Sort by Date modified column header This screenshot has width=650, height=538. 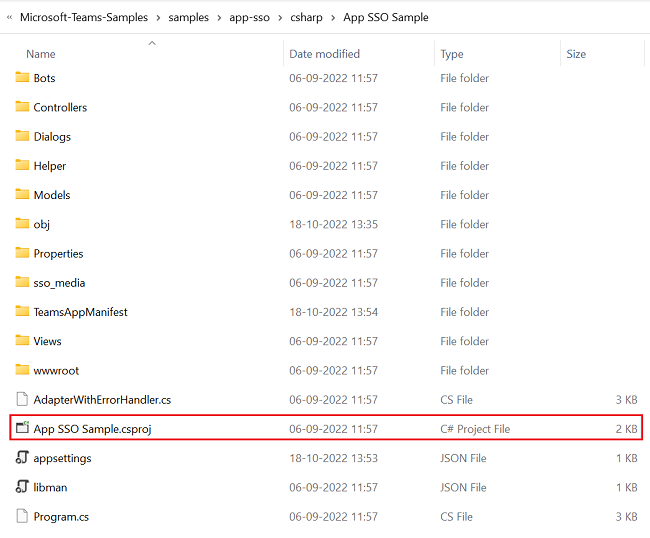[325, 54]
